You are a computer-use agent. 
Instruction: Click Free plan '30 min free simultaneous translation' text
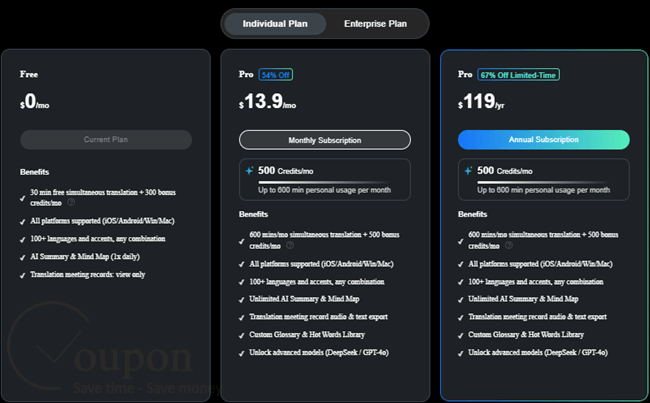(x=103, y=197)
